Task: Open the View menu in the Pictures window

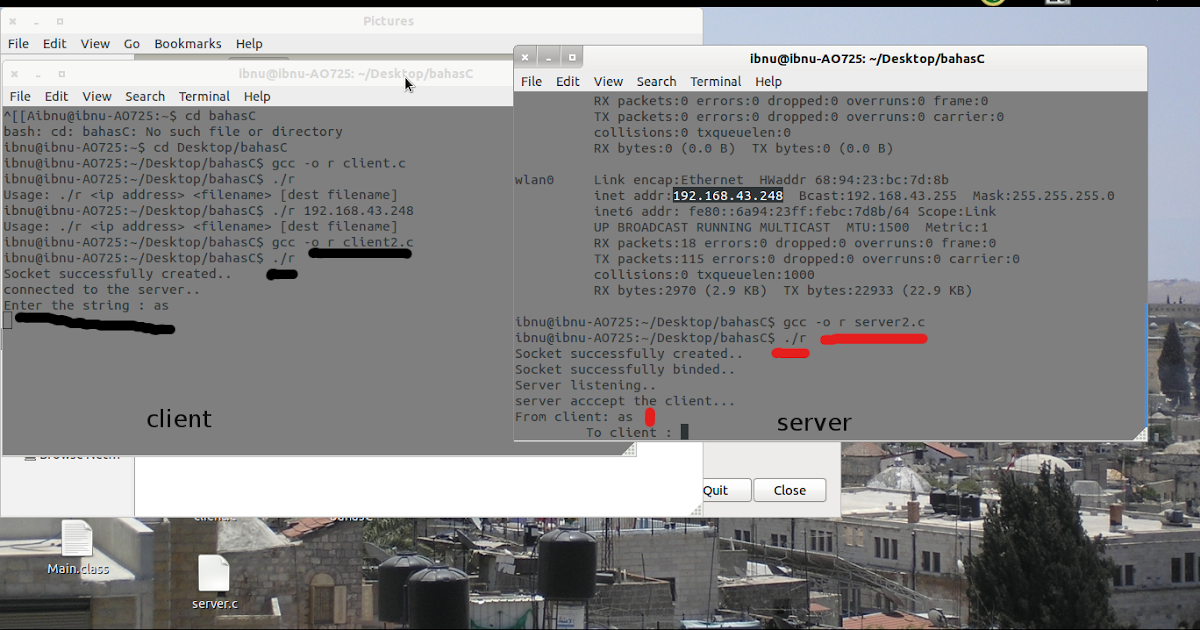Action: [95, 43]
